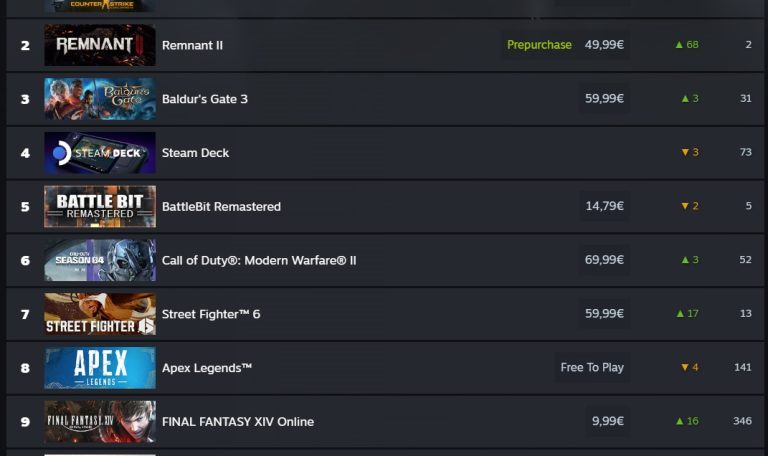Click the green up-68 rank change indicator
The width and height of the screenshot is (768, 456).
[x=687, y=45]
